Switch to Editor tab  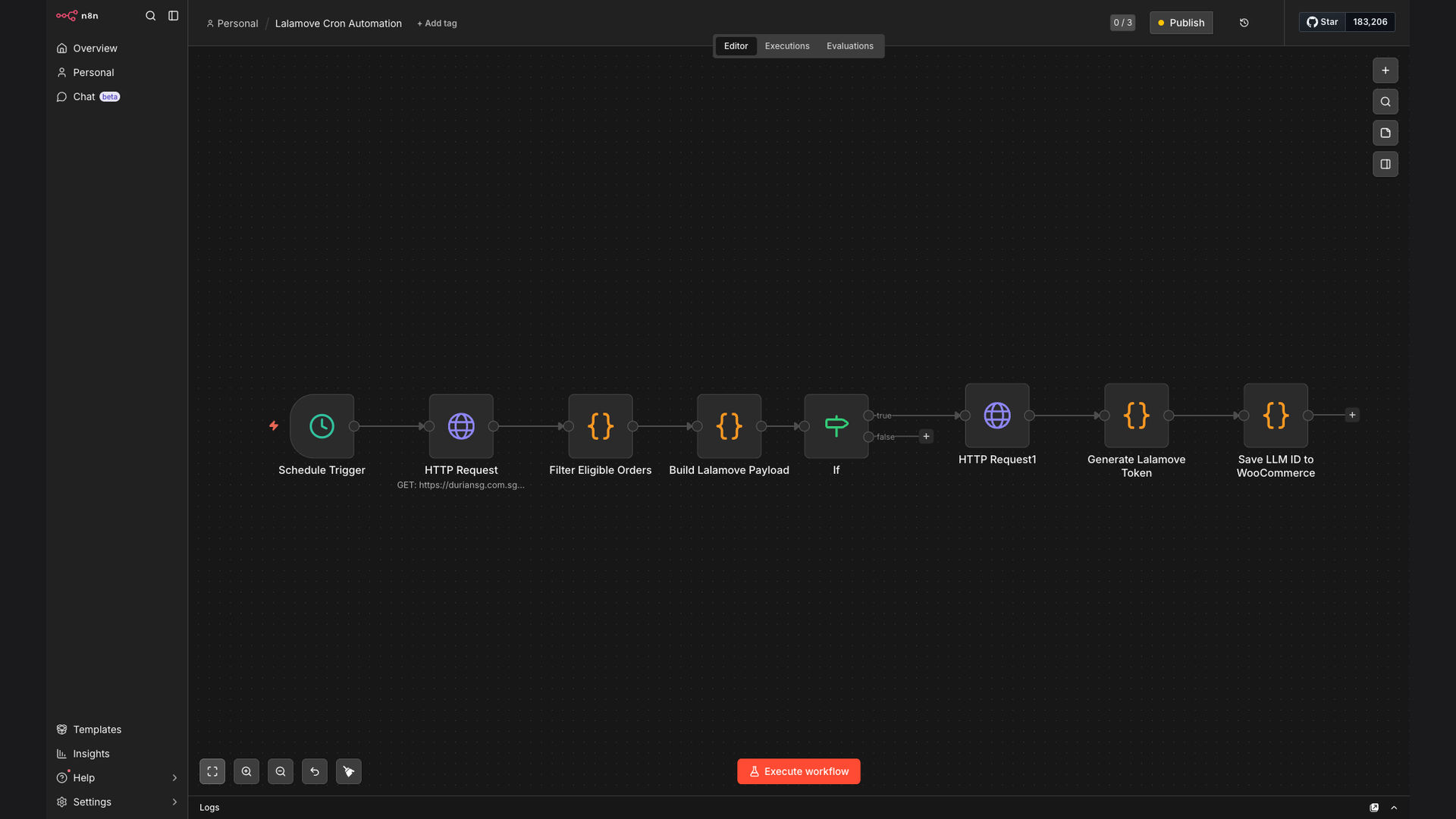(x=736, y=46)
